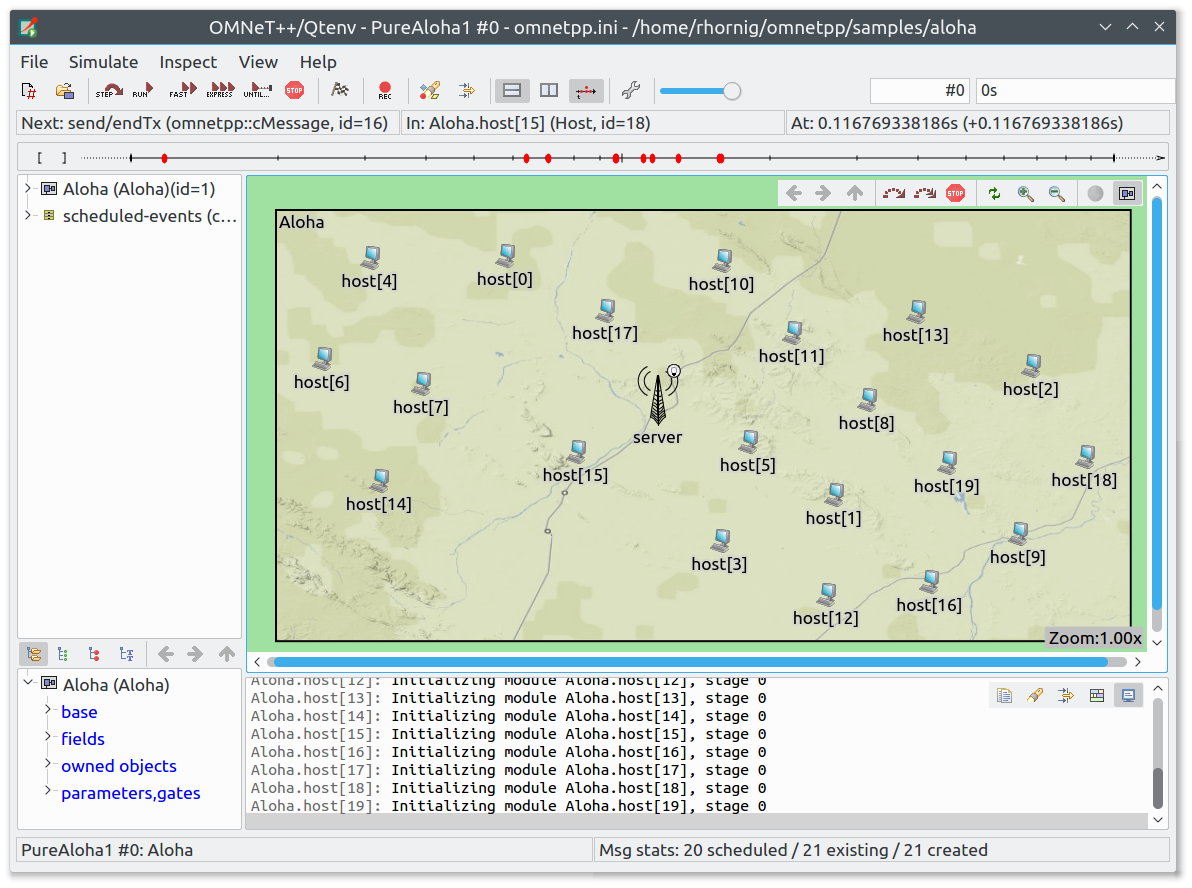1192x888 pixels.
Task: Open the File menu
Action: [34, 62]
